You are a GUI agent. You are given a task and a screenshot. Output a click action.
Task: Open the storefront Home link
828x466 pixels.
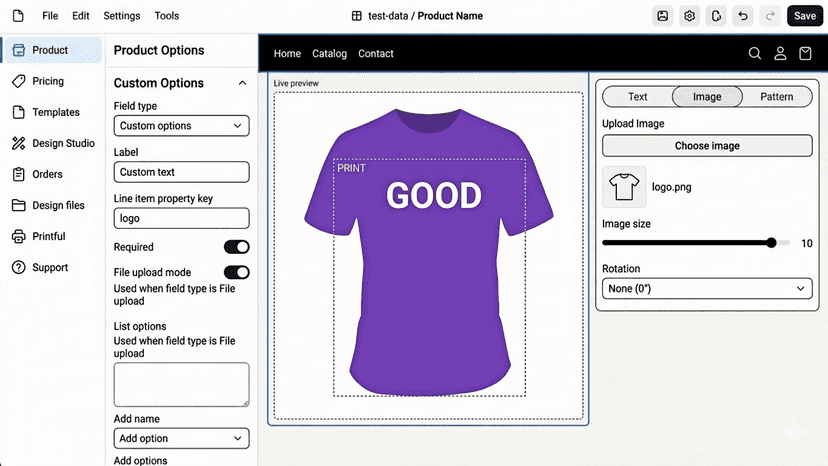click(x=287, y=53)
